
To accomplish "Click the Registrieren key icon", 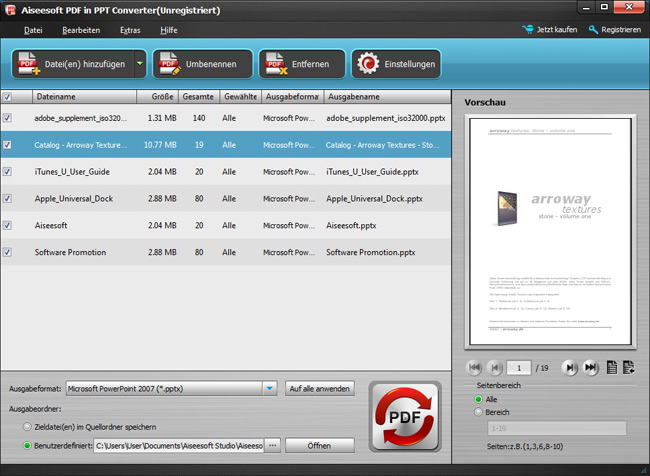I will [593, 29].
